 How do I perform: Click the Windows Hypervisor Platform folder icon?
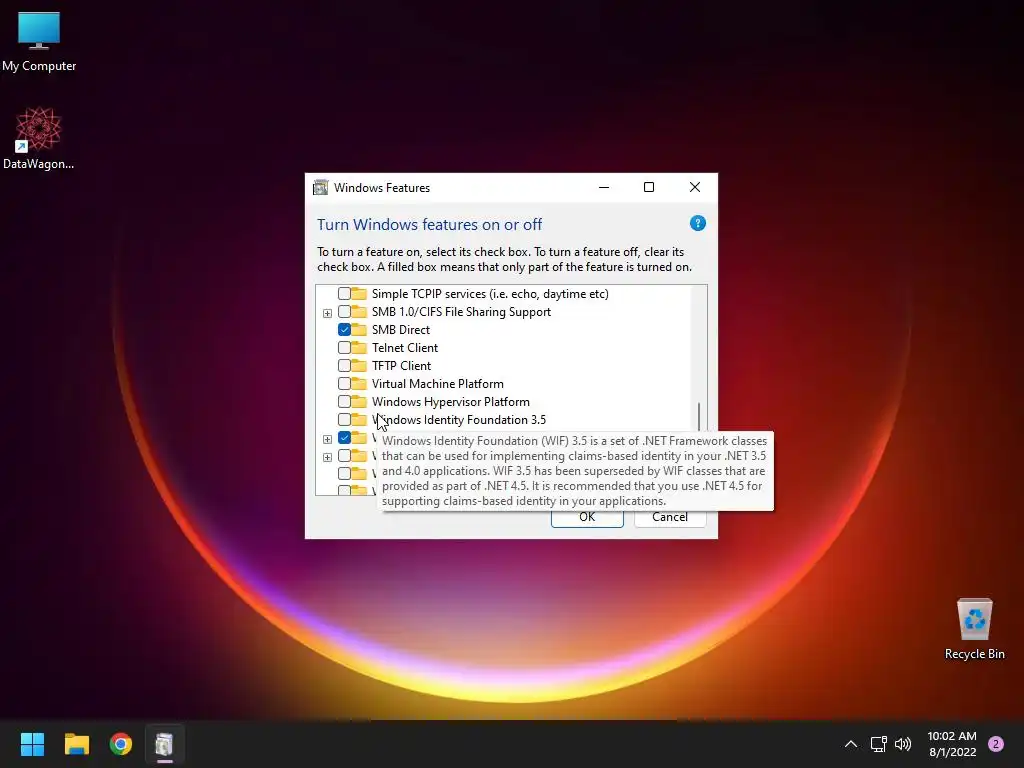click(x=359, y=401)
